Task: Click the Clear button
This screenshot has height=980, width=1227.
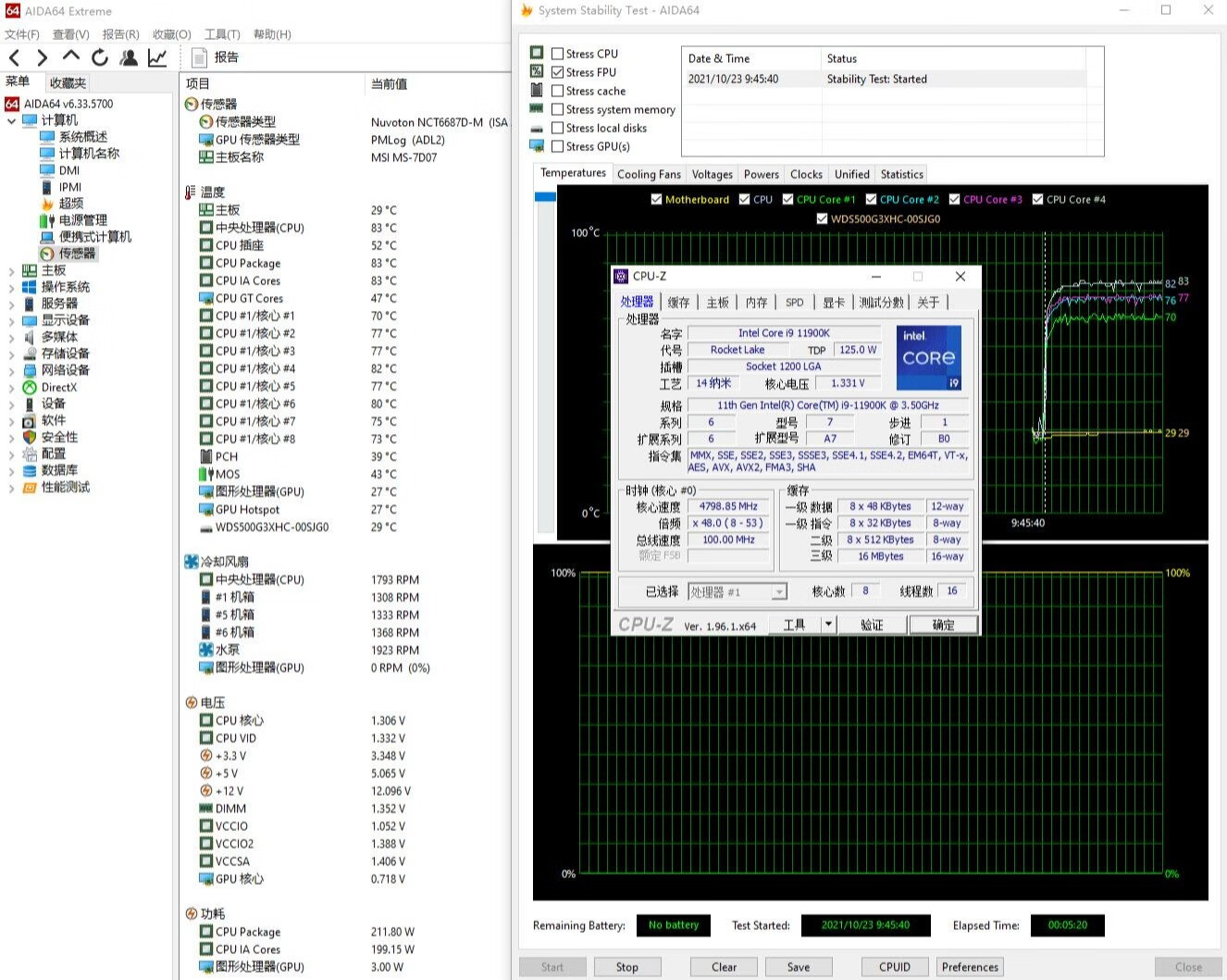Action: [x=724, y=967]
